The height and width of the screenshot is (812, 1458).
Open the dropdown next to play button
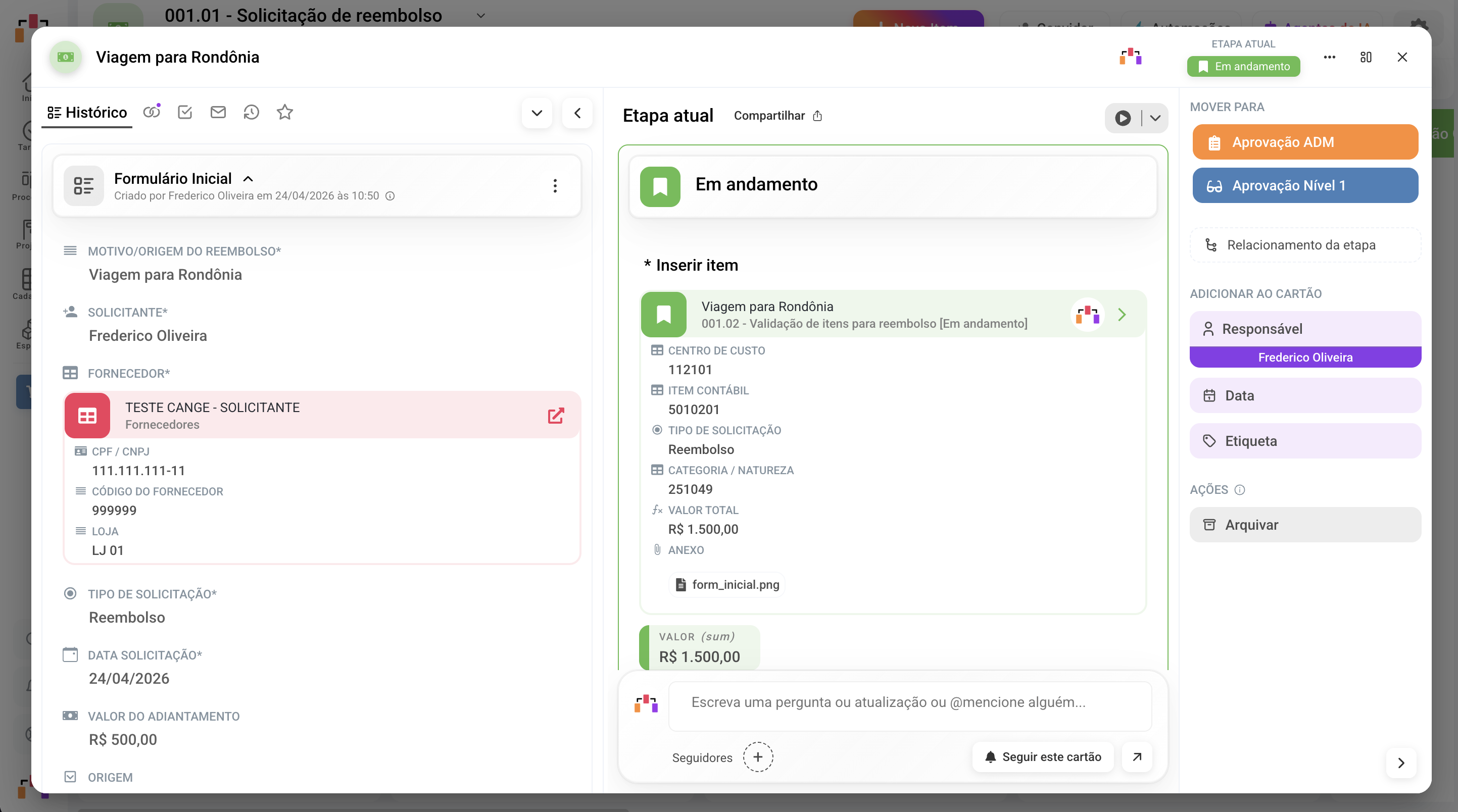[x=1155, y=118]
